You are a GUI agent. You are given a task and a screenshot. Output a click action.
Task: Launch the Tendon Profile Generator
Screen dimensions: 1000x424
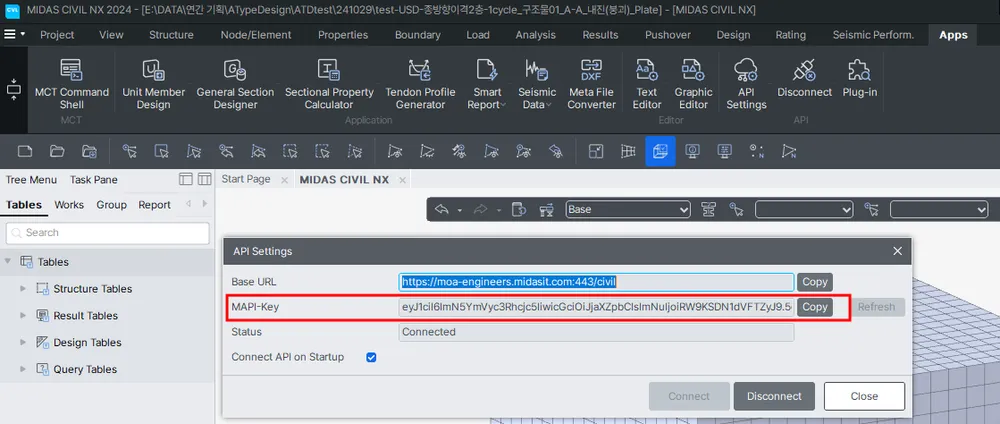click(420, 84)
